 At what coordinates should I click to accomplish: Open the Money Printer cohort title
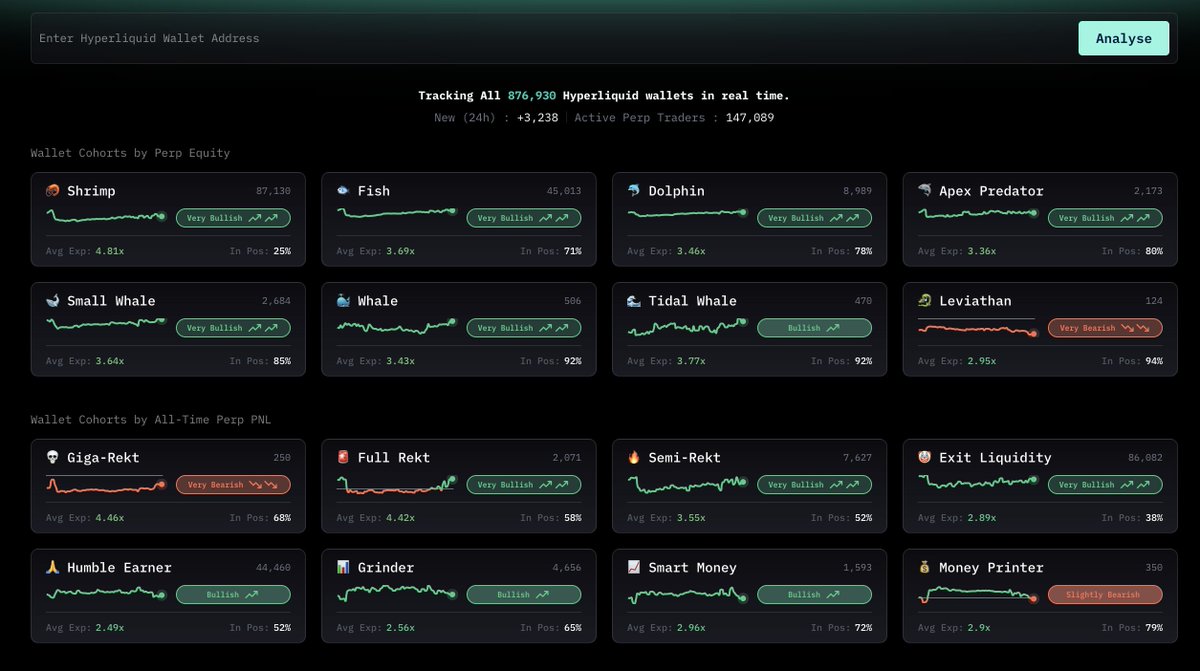(x=991, y=568)
